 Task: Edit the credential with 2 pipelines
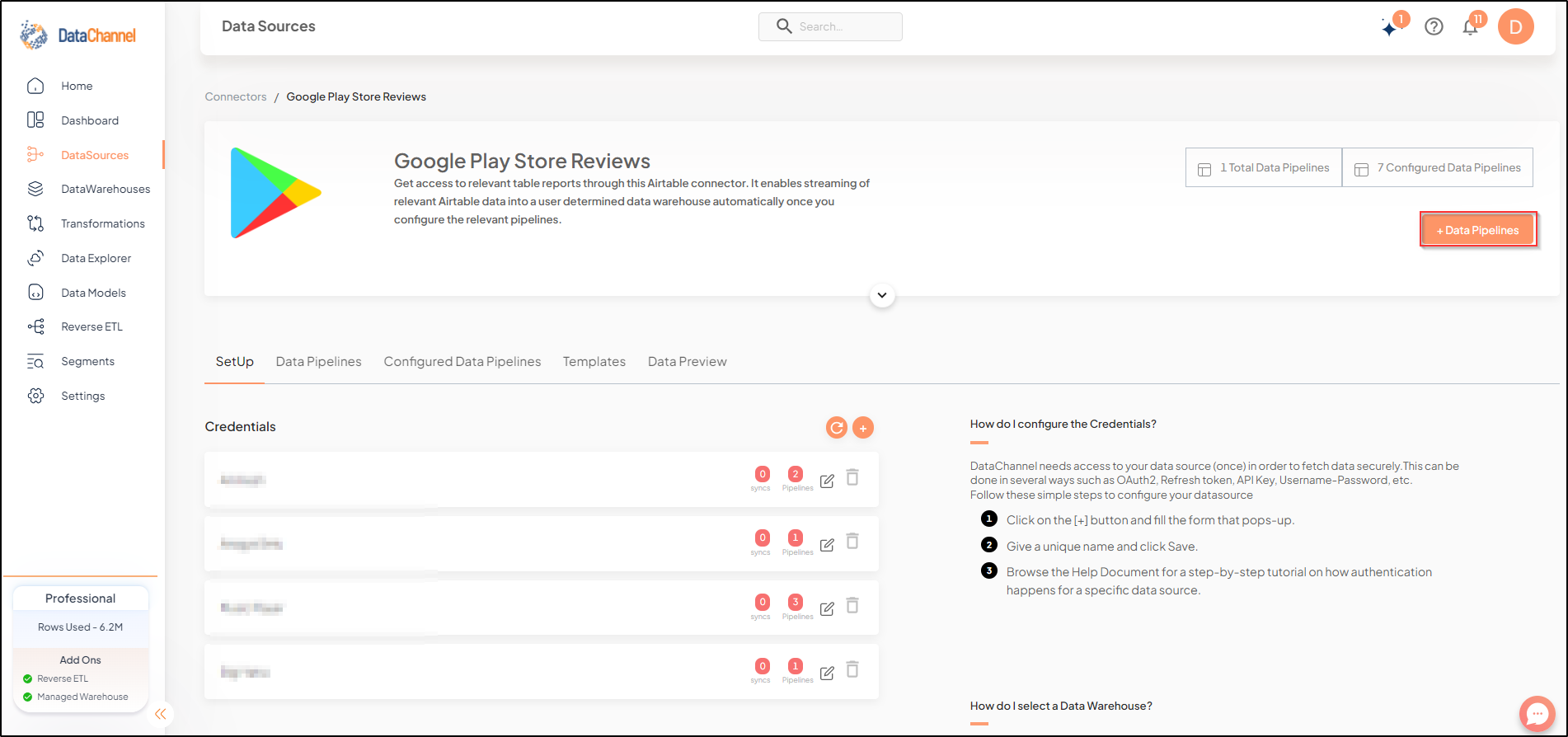coord(827,480)
